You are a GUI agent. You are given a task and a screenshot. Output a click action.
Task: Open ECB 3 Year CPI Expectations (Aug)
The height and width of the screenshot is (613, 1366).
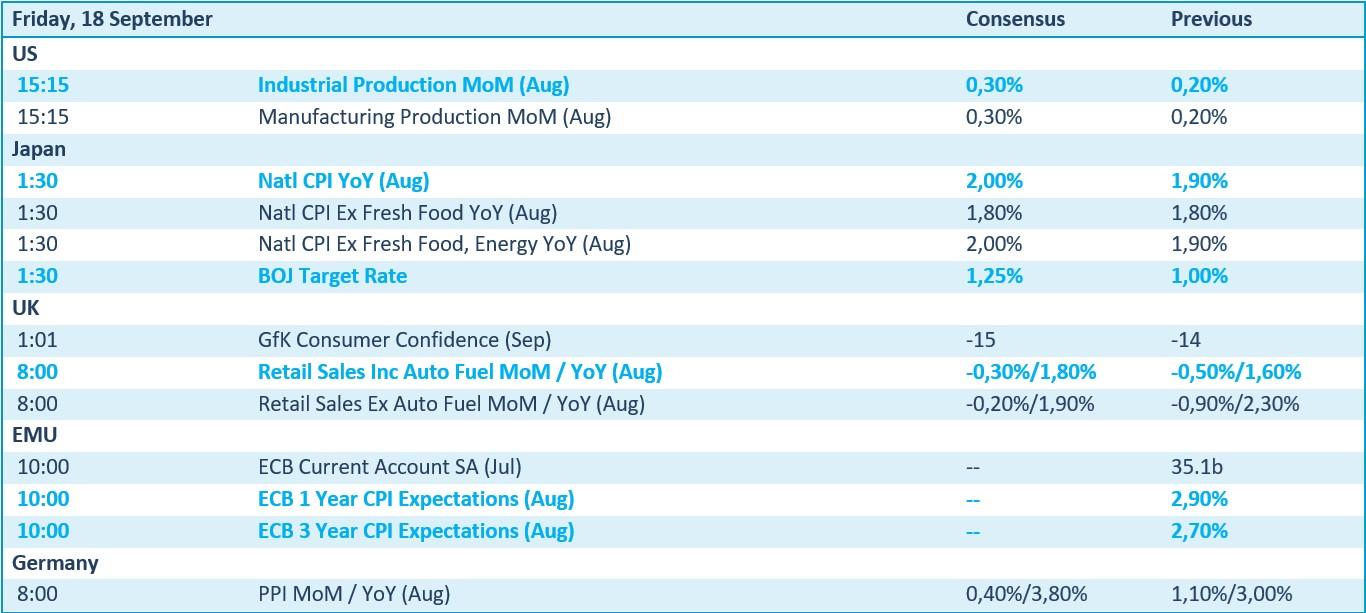(416, 530)
